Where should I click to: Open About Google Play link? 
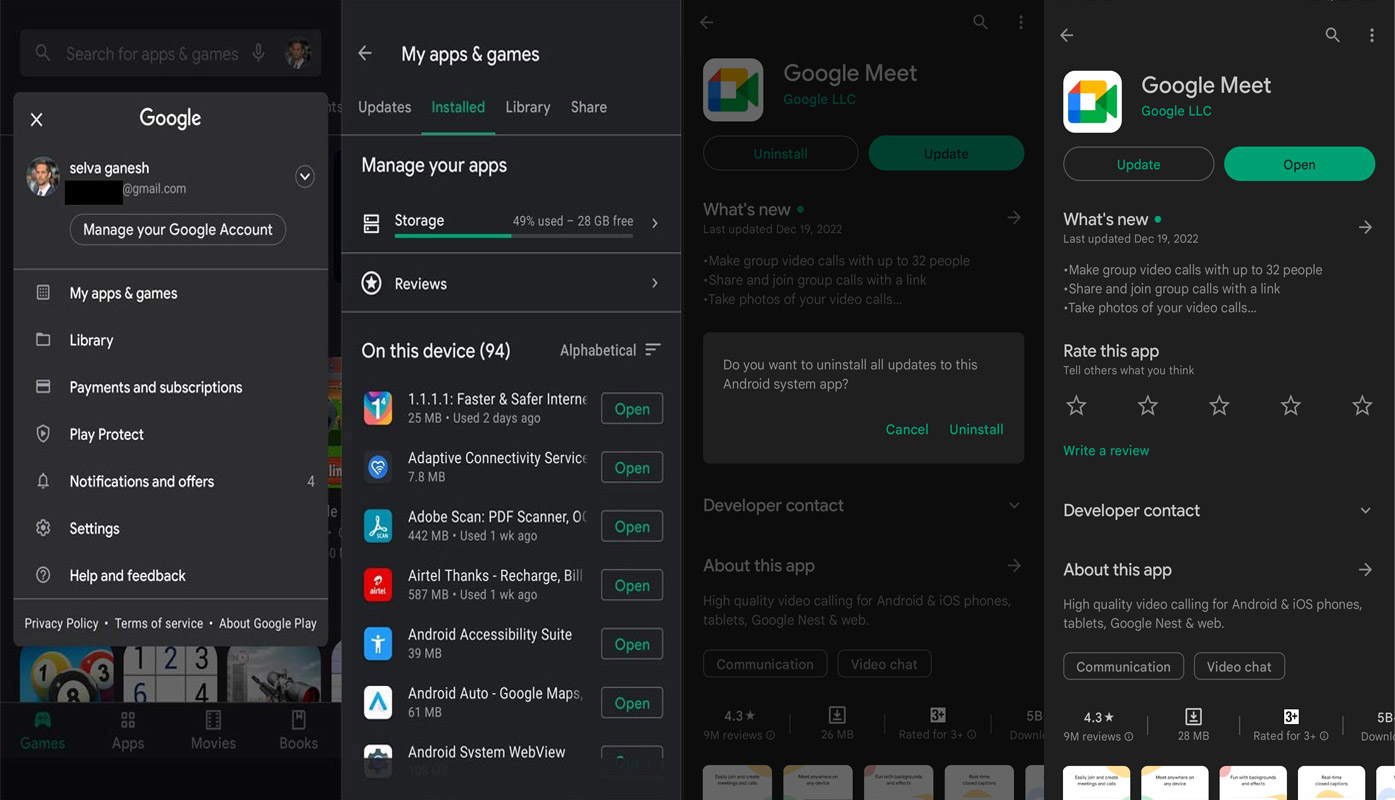tap(267, 623)
